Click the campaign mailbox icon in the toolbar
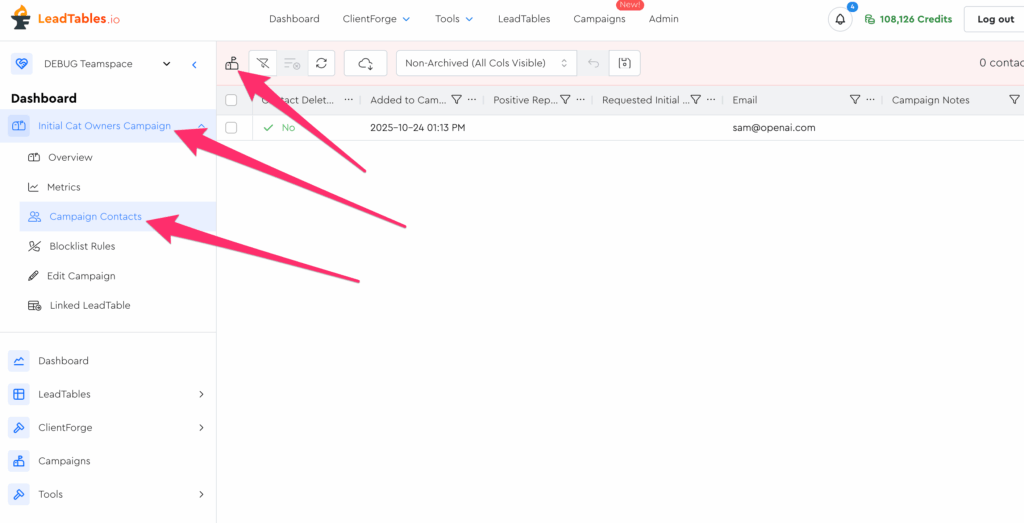1024x523 pixels. [x=232, y=63]
